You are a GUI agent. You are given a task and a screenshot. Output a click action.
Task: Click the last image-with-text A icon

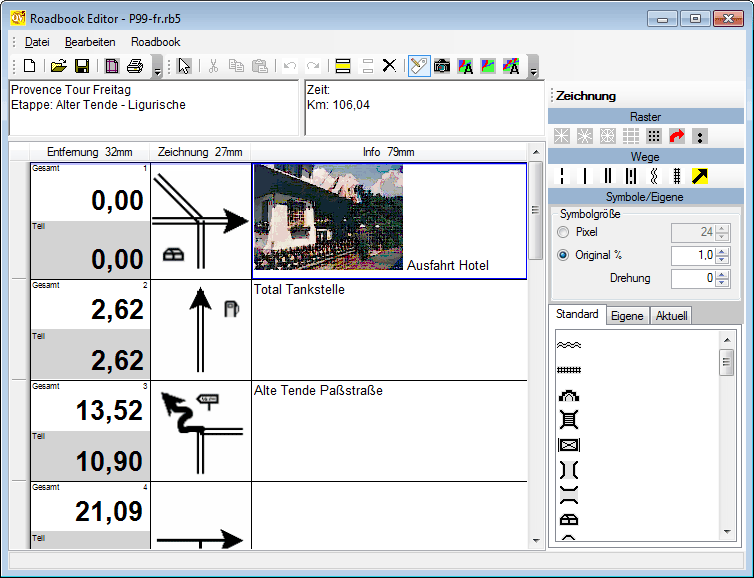pyautogui.click(x=511, y=66)
